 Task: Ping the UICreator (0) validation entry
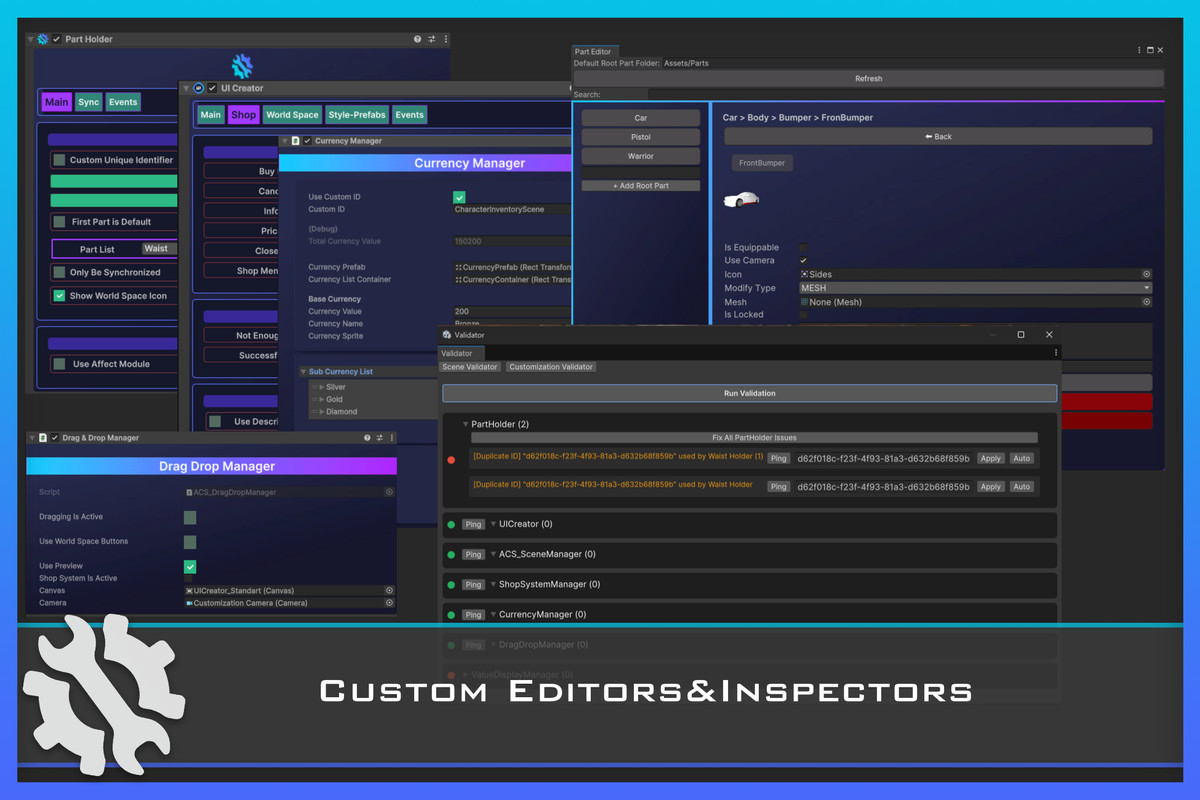473,524
